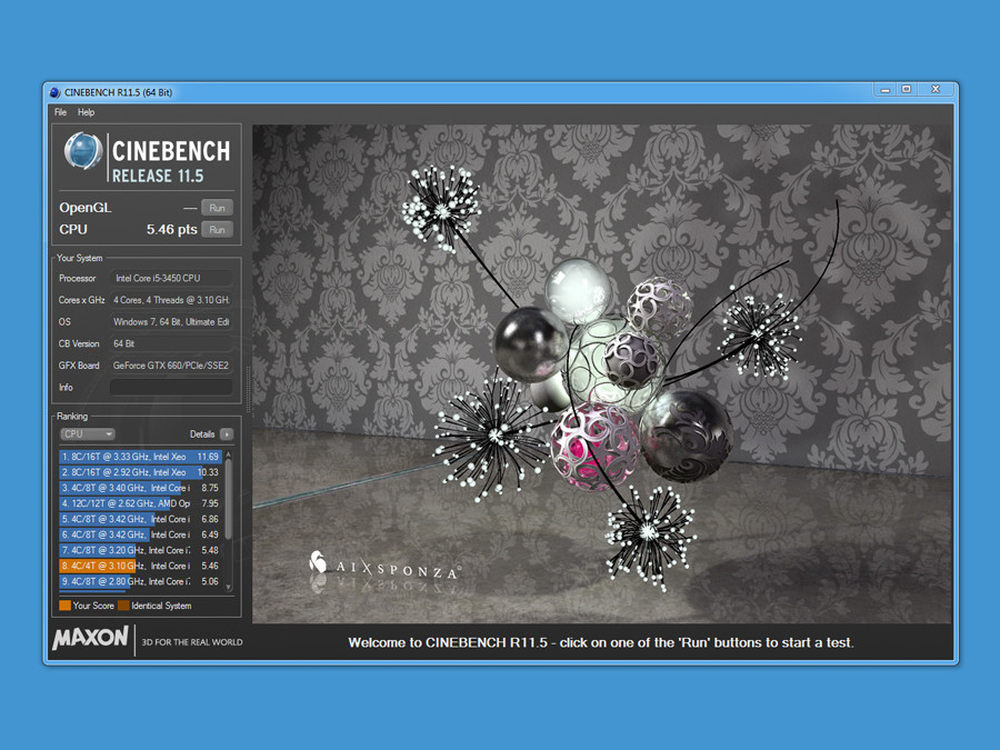The width and height of the screenshot is (1000, 750).
Task: Click the AIXSPONZA logo in render view
Action: pyautogui.click(x=385, y=564)
